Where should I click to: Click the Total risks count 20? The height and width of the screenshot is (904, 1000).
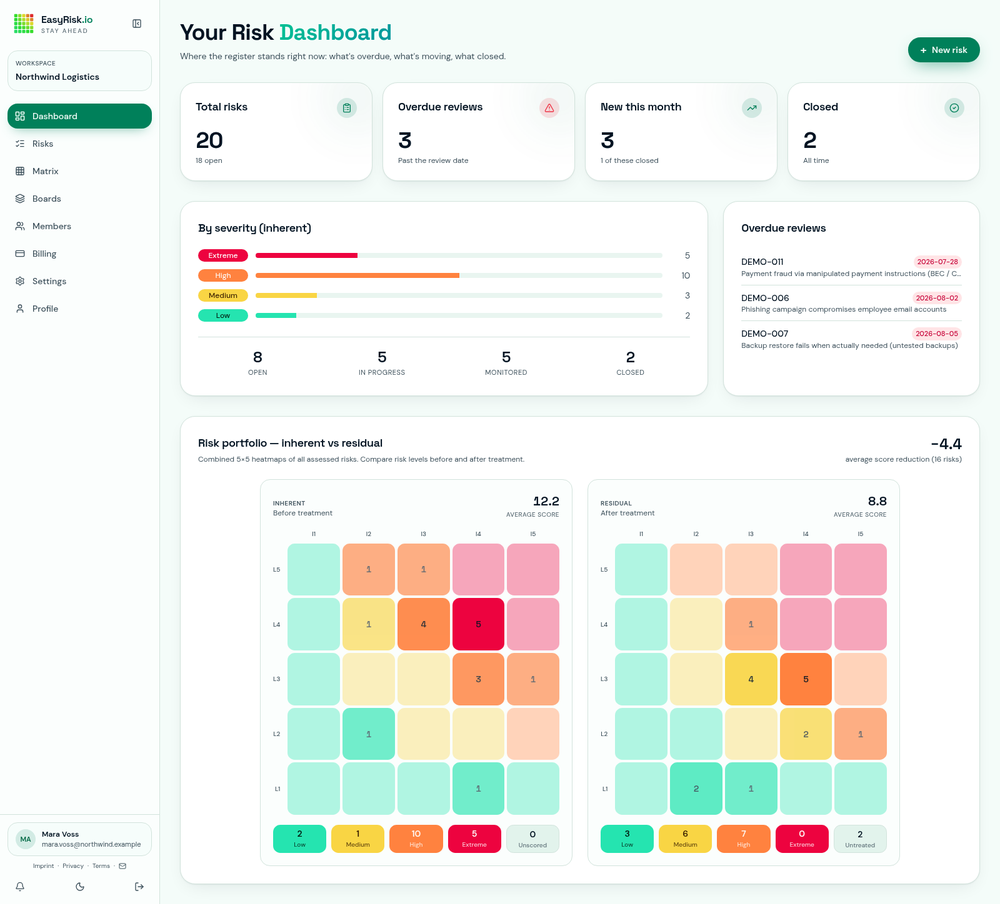click(209, 140)
